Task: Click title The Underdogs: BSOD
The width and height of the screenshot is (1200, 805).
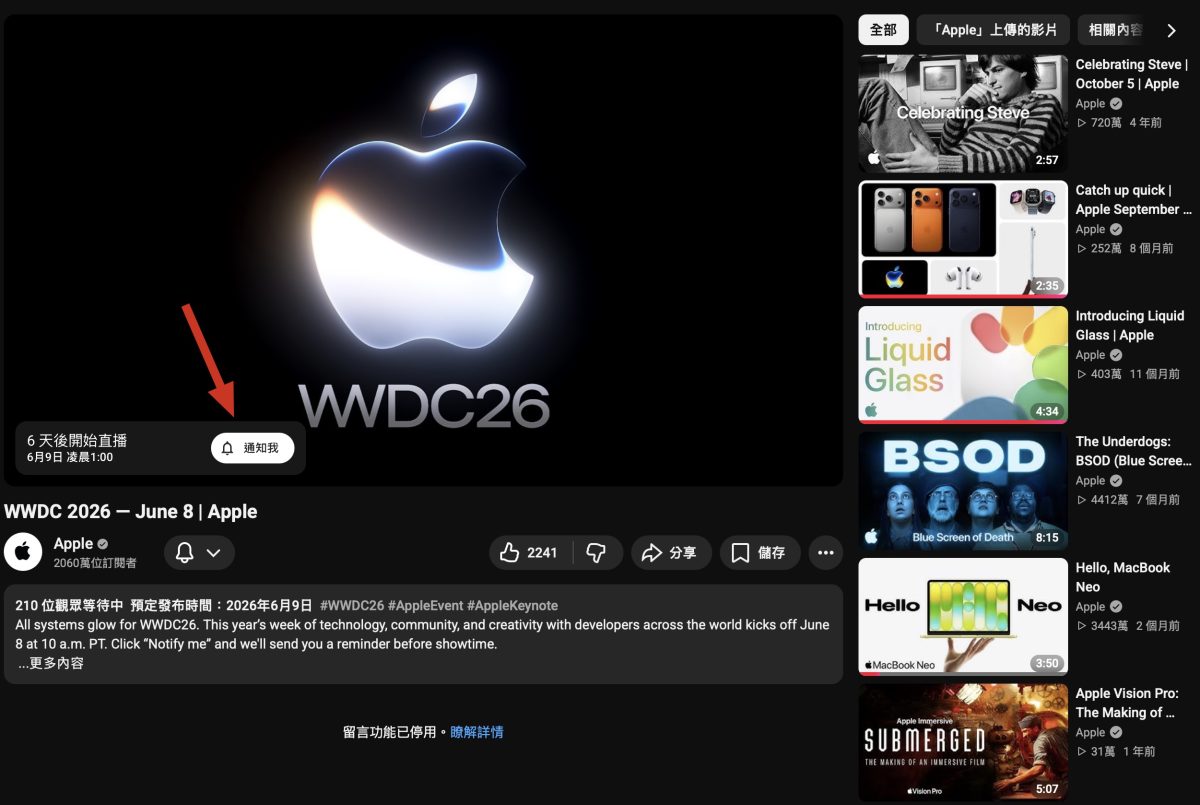Action: [1134, 451]
